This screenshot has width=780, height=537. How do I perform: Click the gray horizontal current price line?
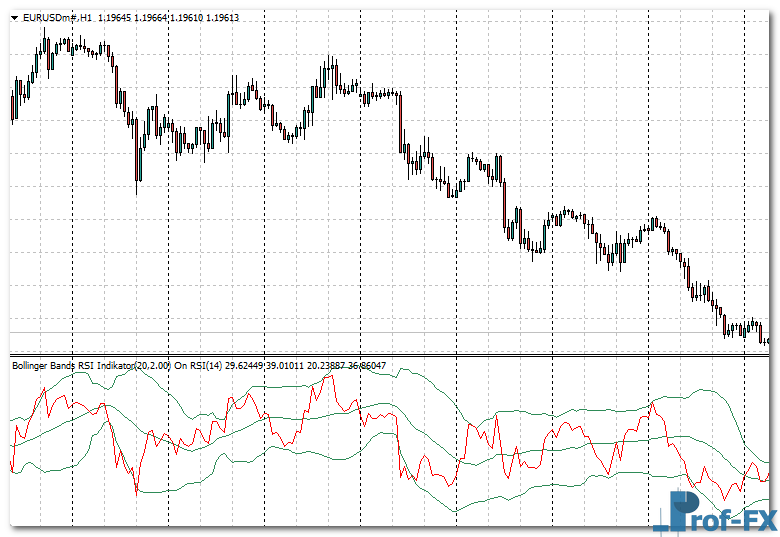[300, 332]
